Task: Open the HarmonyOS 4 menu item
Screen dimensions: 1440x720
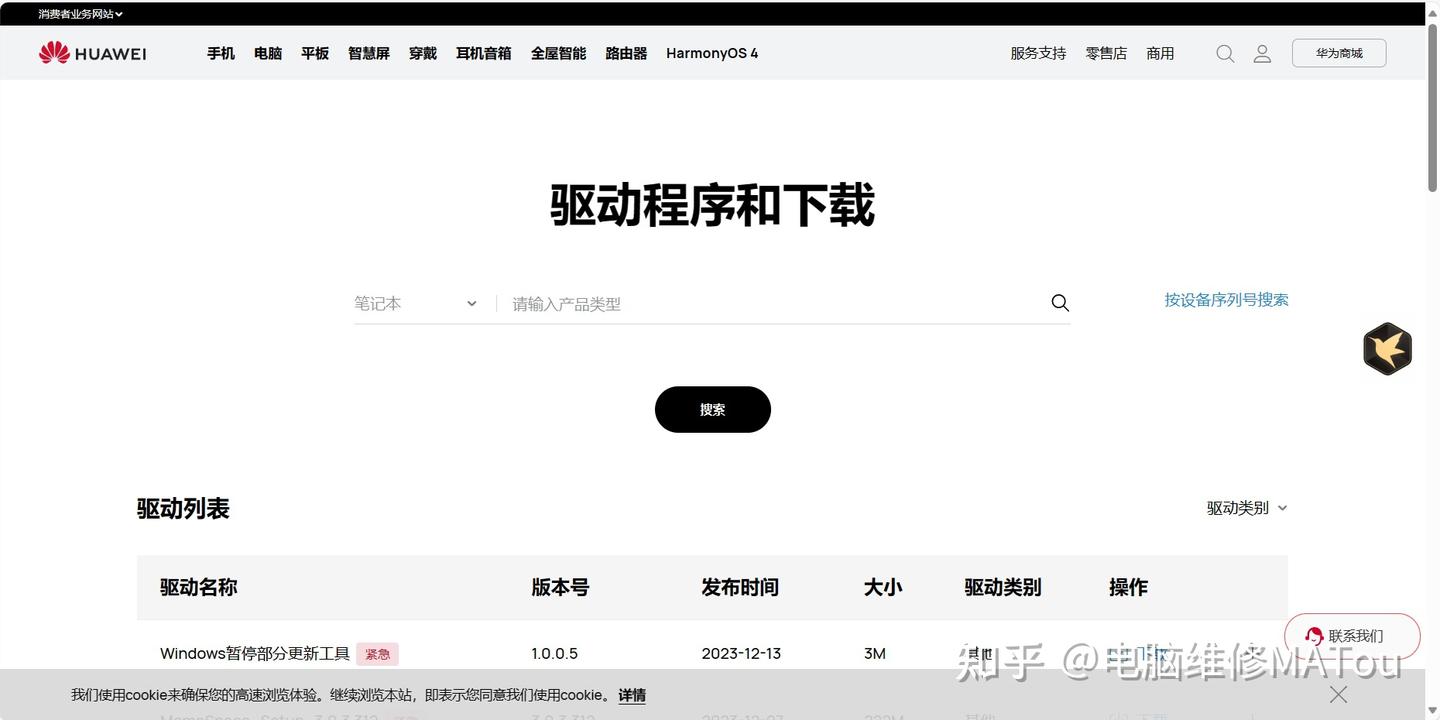Action: point(712,54)
